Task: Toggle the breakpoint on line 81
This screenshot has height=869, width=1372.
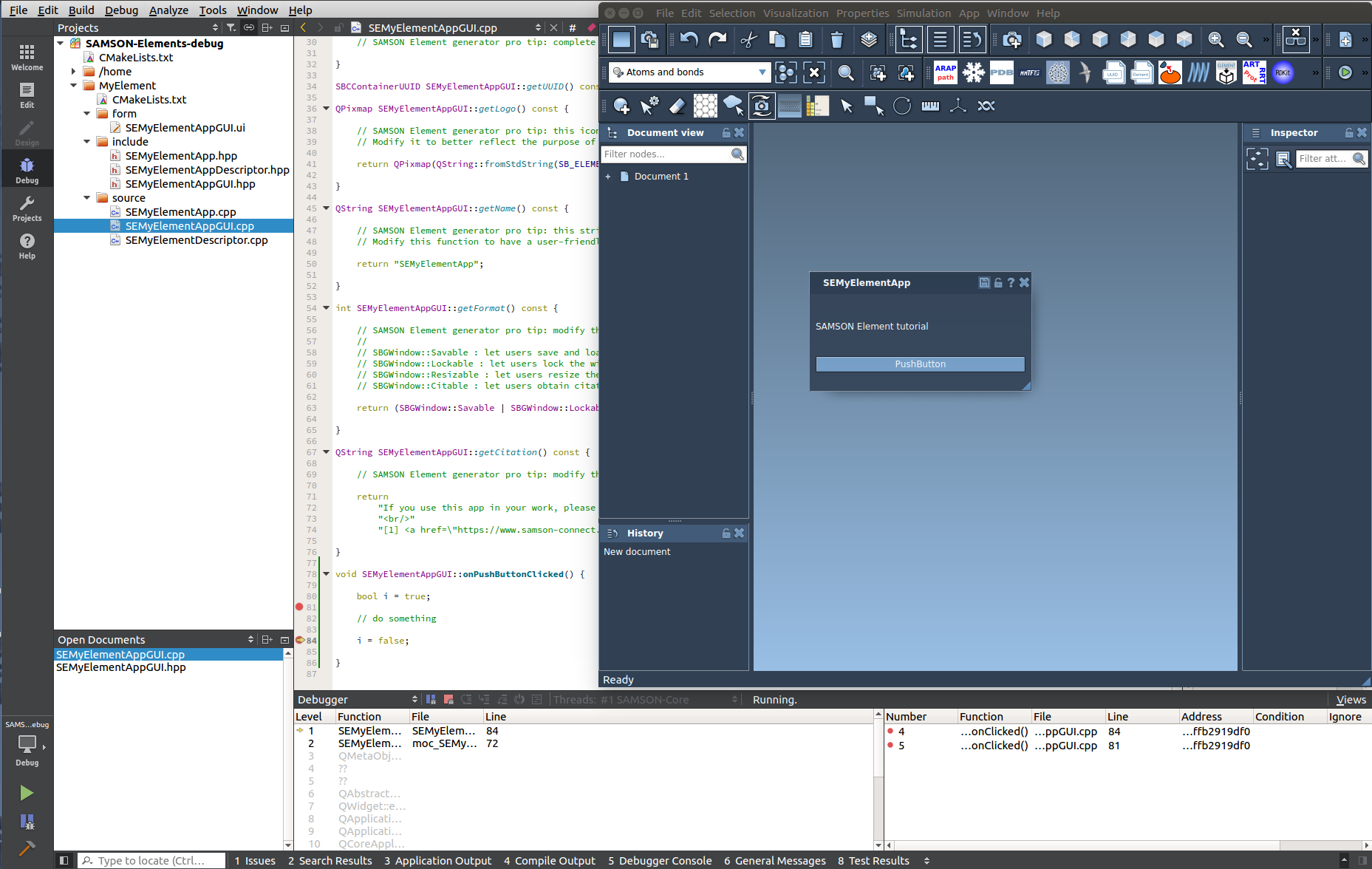Action: click(299, 607)
